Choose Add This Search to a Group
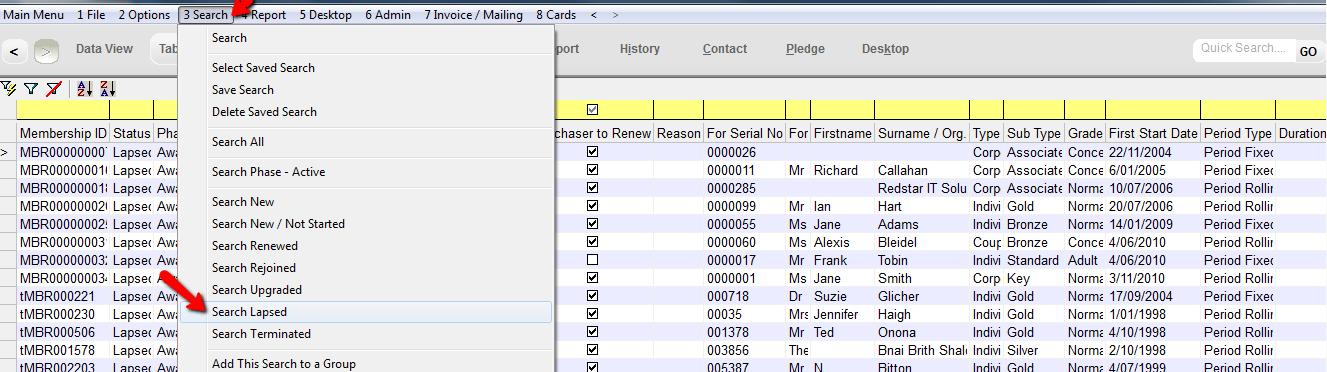The width and height of the screenshot is (1327, 372). point(366,364)
